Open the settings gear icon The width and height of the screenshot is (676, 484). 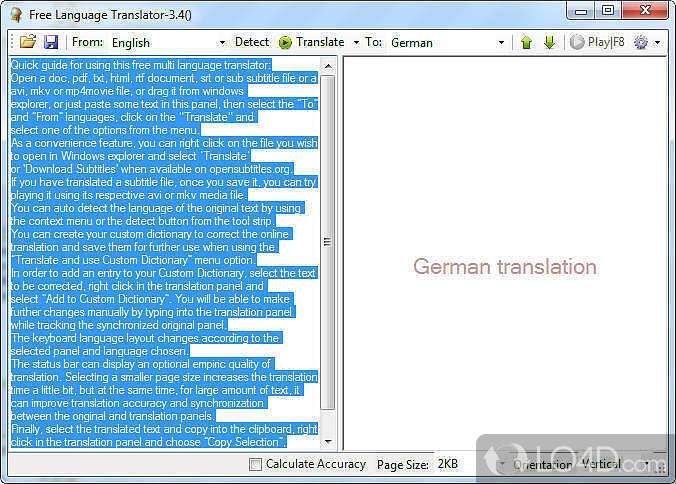(641, 43)
